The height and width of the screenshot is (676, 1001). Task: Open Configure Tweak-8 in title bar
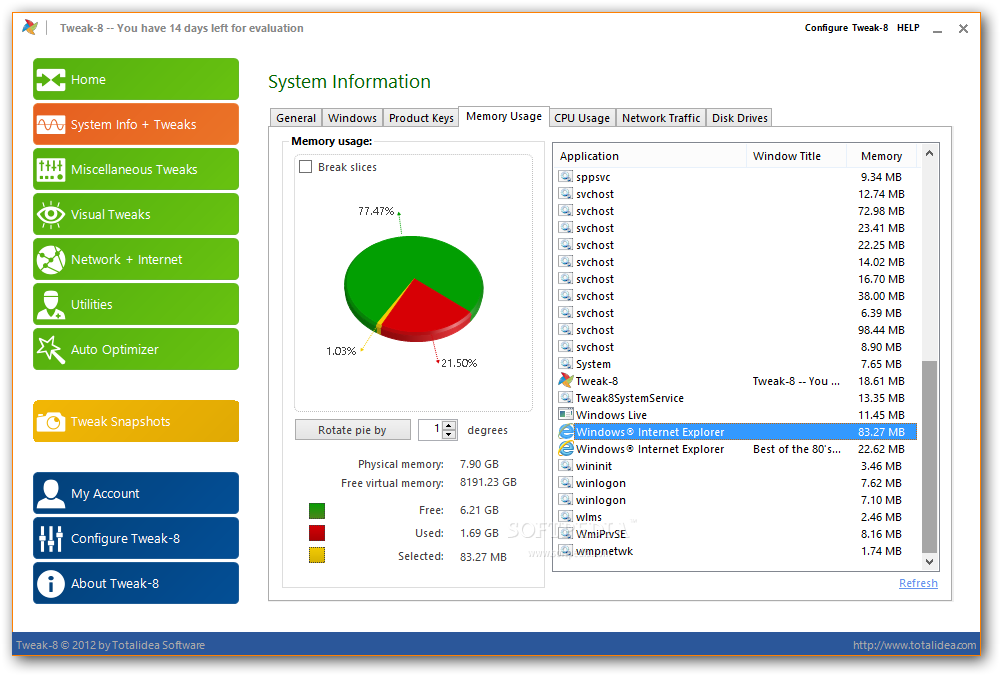(x=846, y=27)
